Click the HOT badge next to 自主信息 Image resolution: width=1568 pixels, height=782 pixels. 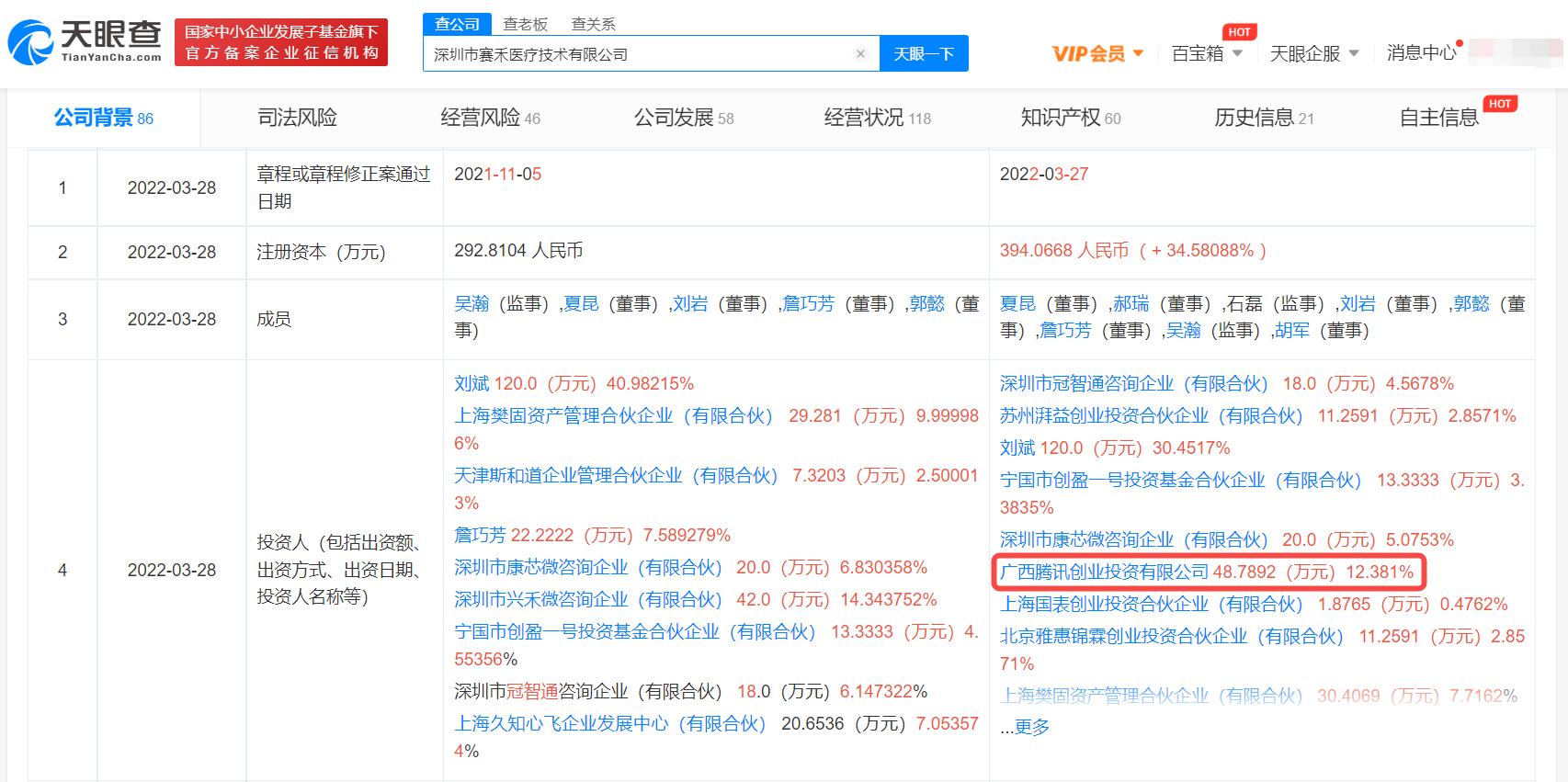tap(1500, 104)
